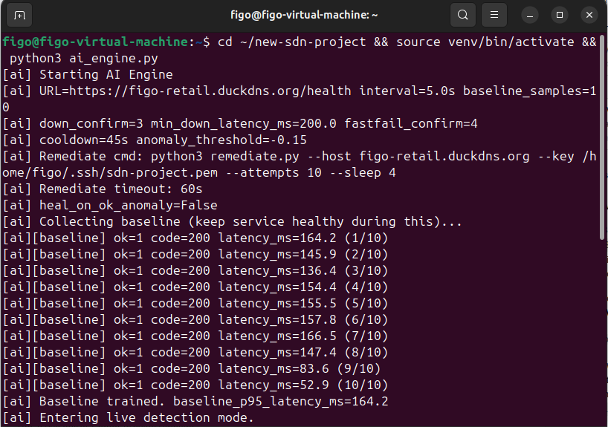The image size is (608, 428).
Task: Click the window title figo@figo-virtual-machine
Action: click(x=304, y=15)
